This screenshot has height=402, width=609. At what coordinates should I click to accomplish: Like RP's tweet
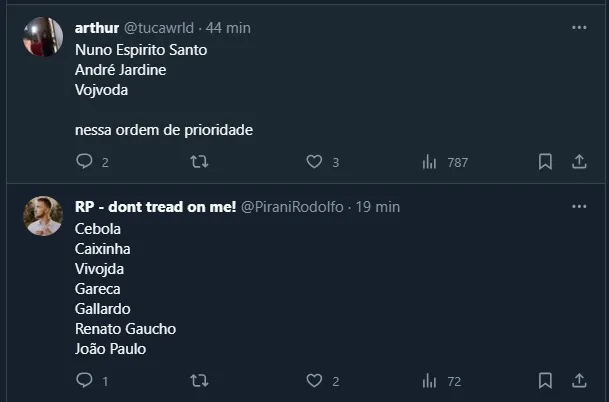(314, 380)
